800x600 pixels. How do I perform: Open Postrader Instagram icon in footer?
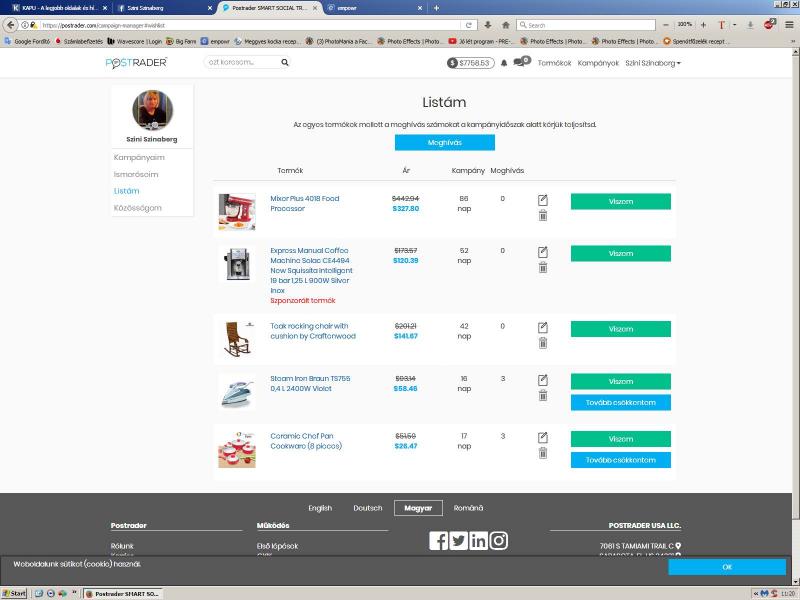click(x=498, y=540)
